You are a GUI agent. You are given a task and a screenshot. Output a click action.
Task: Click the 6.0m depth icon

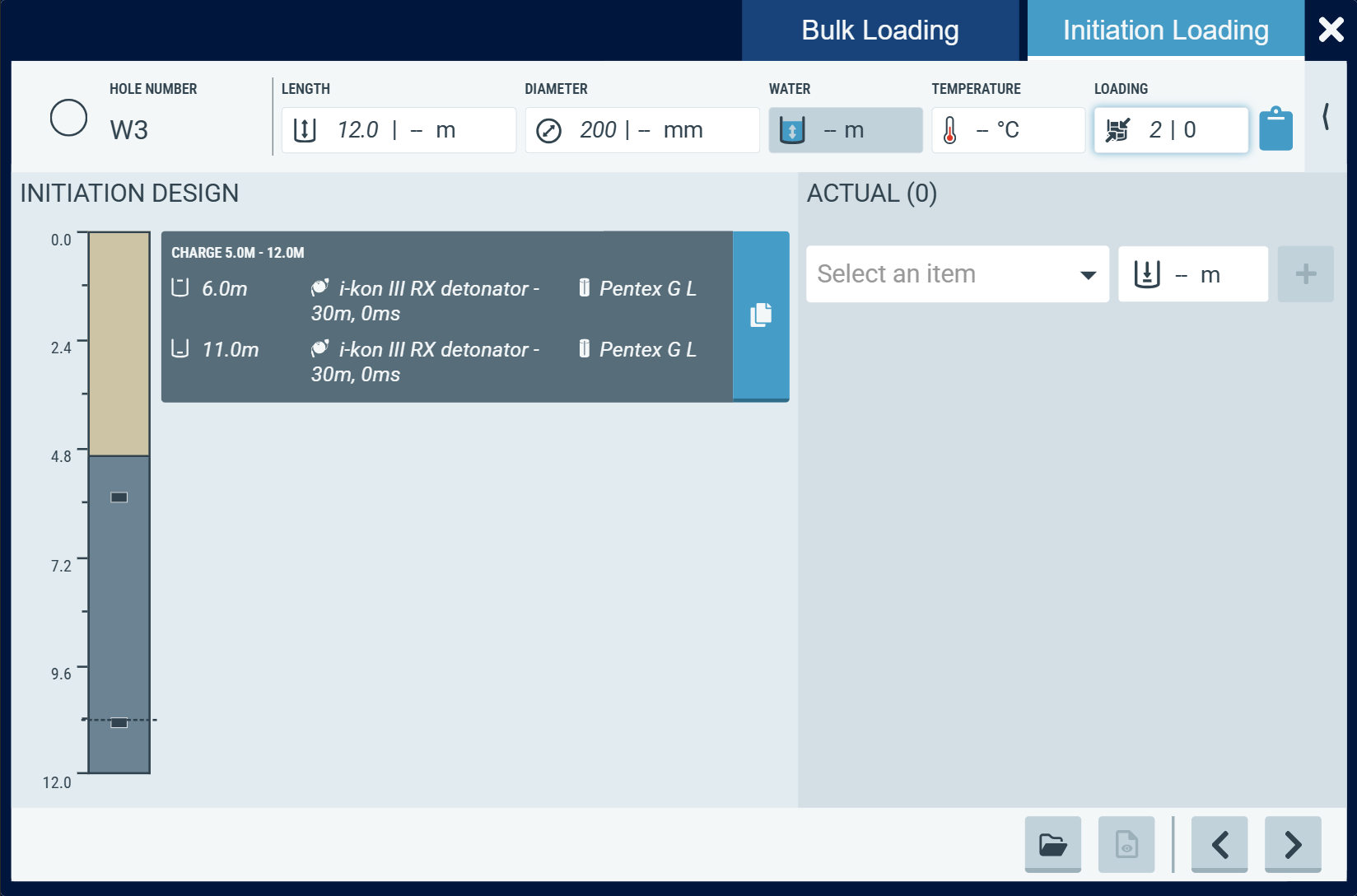pos(180,287)
